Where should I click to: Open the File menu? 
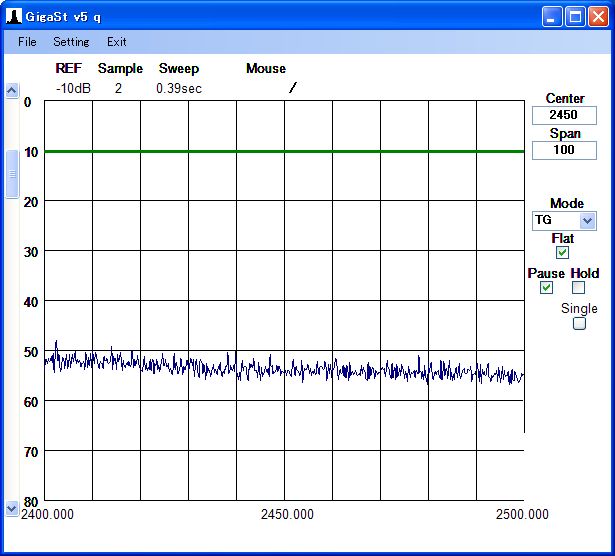coord(27,42)
